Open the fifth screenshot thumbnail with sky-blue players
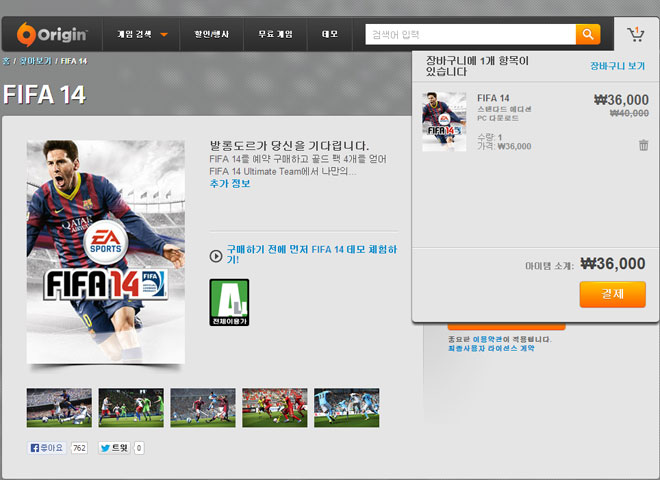 click(x=346, y=408)
